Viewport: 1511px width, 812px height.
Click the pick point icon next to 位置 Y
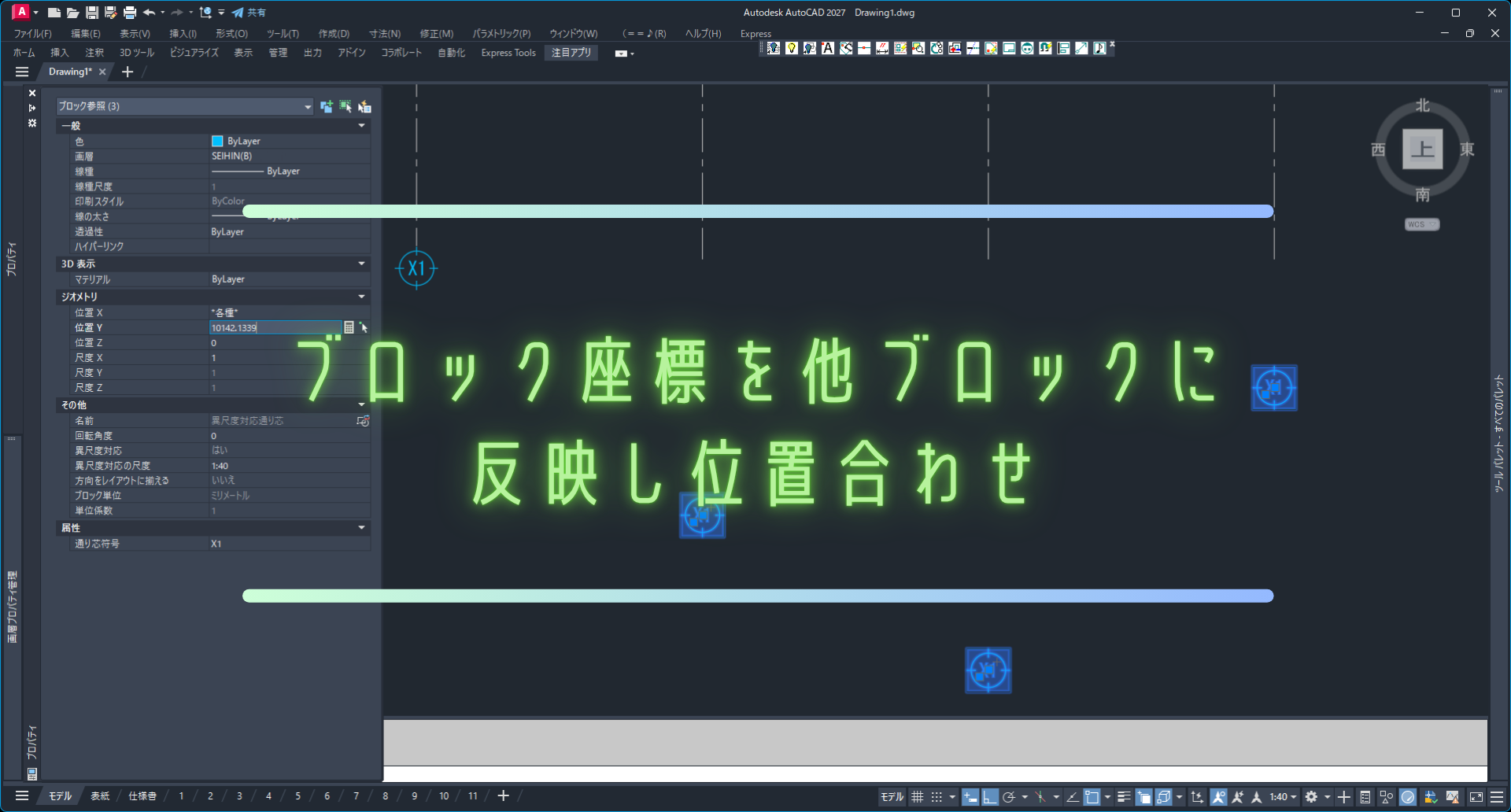coord(364,327)
